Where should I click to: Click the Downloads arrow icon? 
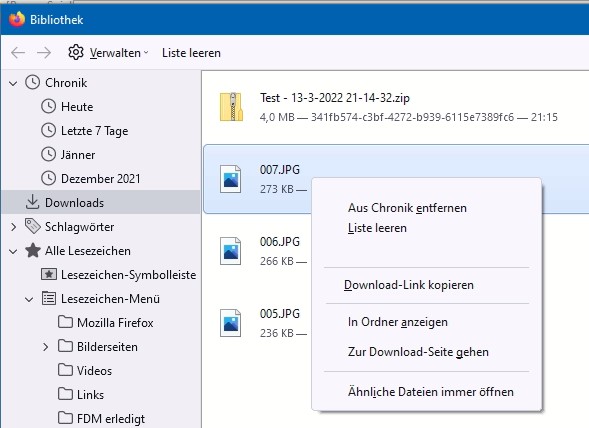pos(33,202)
